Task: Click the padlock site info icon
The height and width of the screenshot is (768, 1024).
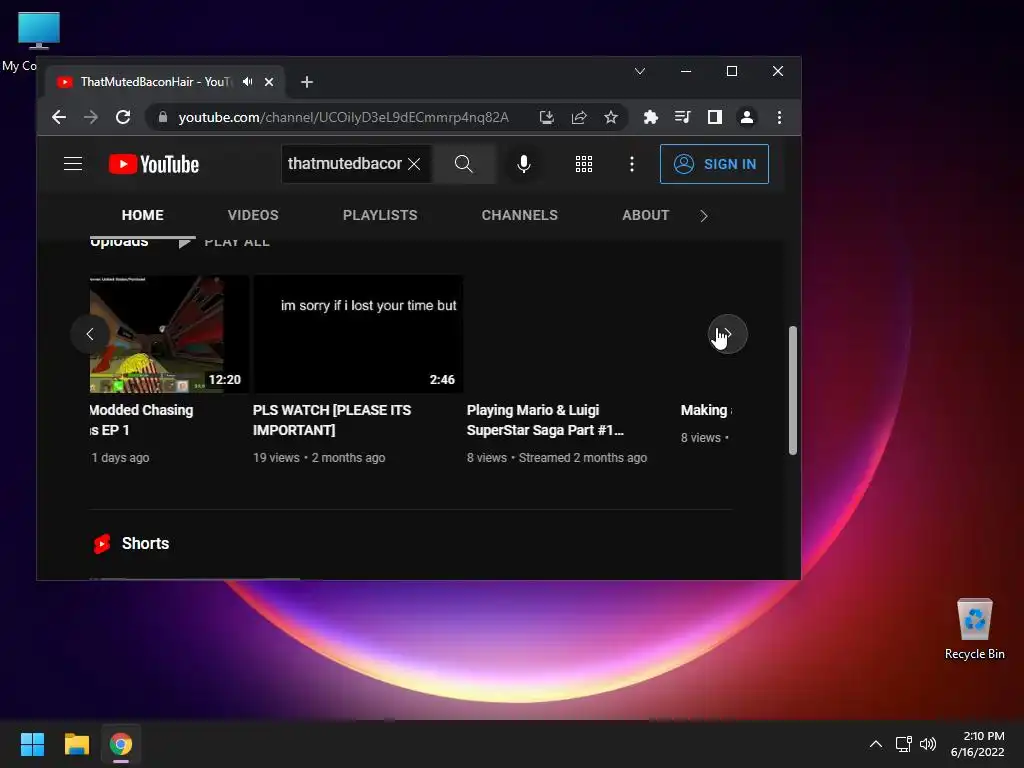Action: pyautogui.click(x=163, y=117)
